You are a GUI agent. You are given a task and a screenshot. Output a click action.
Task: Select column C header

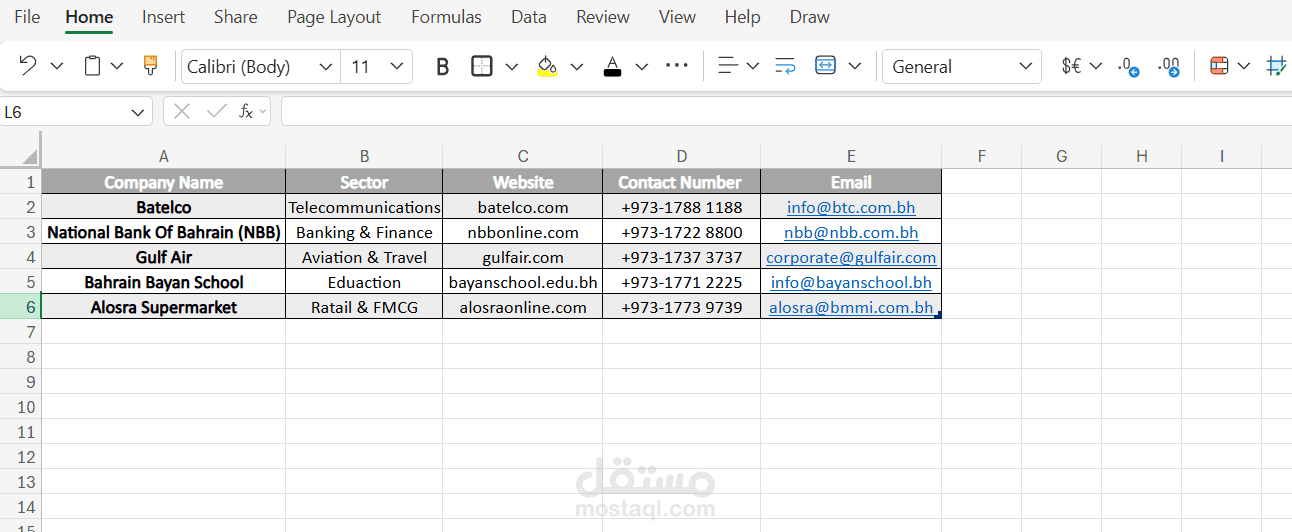(523, 156)
